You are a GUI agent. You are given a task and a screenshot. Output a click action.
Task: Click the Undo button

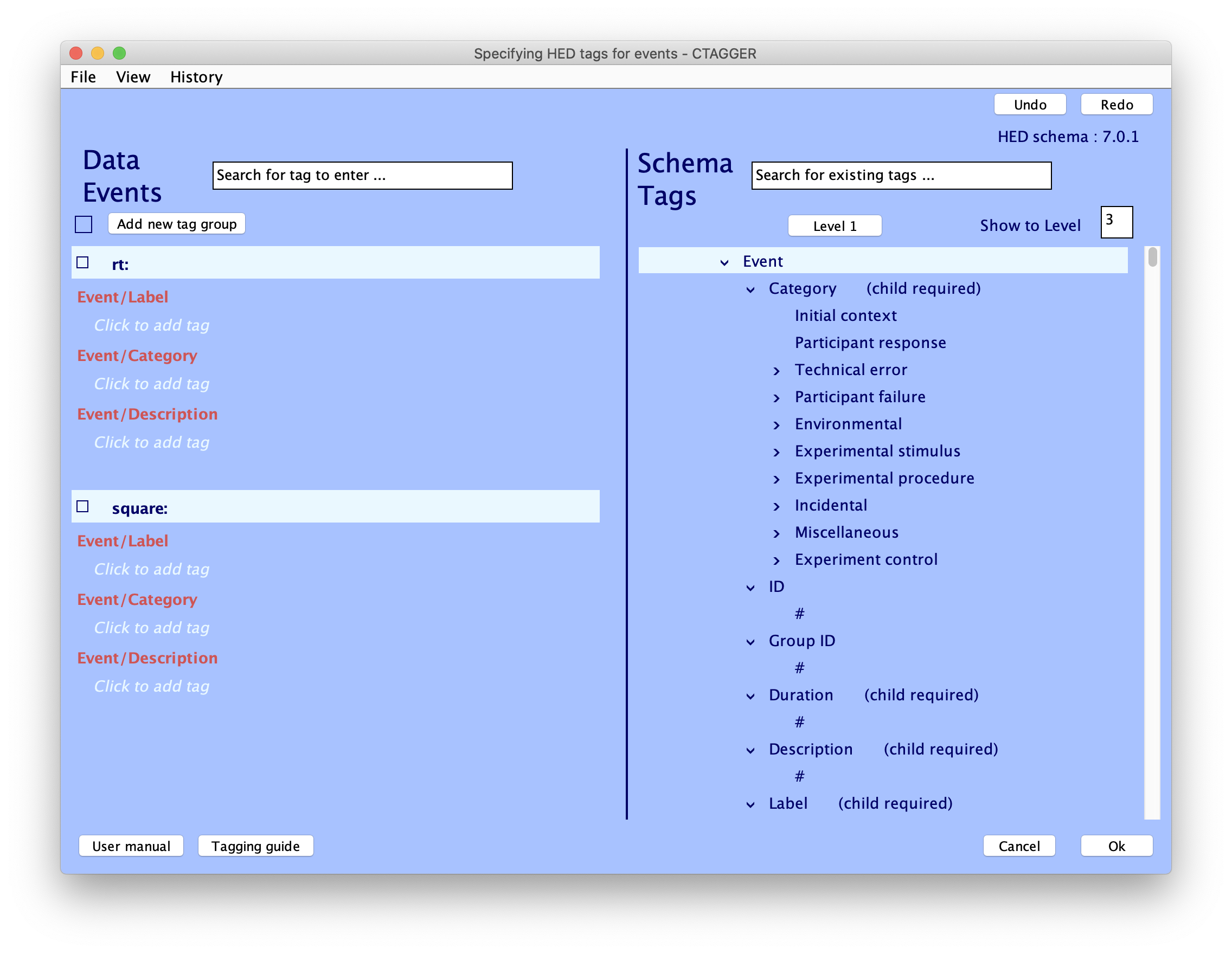tap(1030, 105)
